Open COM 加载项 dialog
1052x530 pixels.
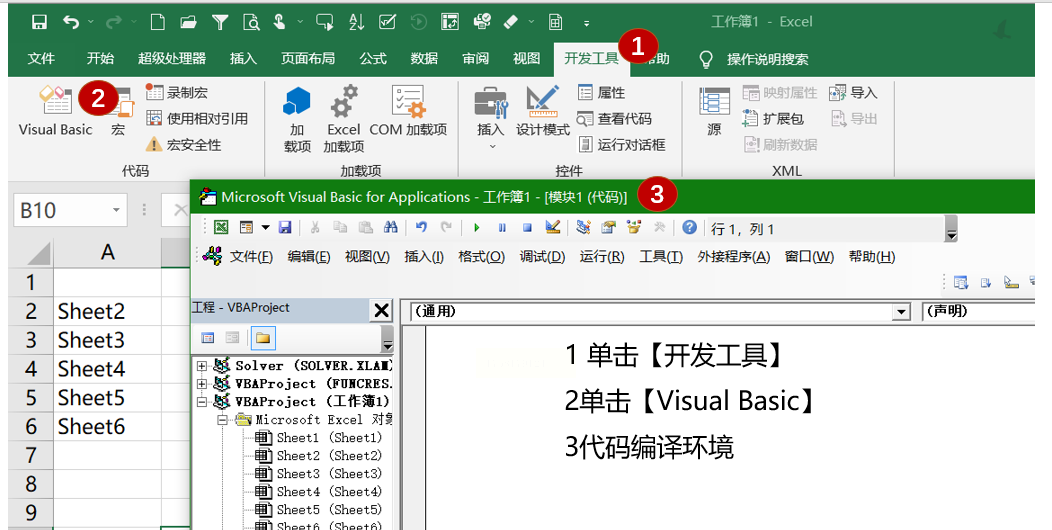(408, 111)
